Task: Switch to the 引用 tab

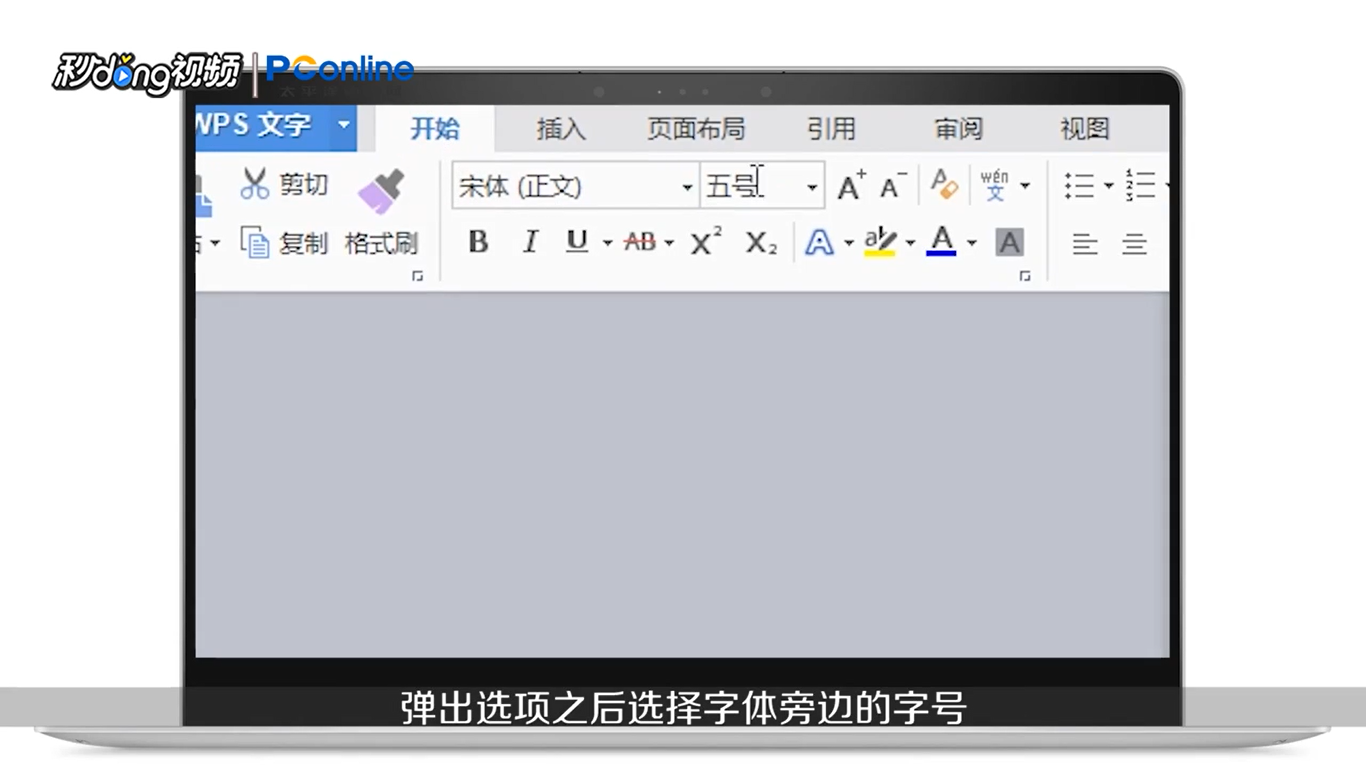Action: click(x=832, y=129)
